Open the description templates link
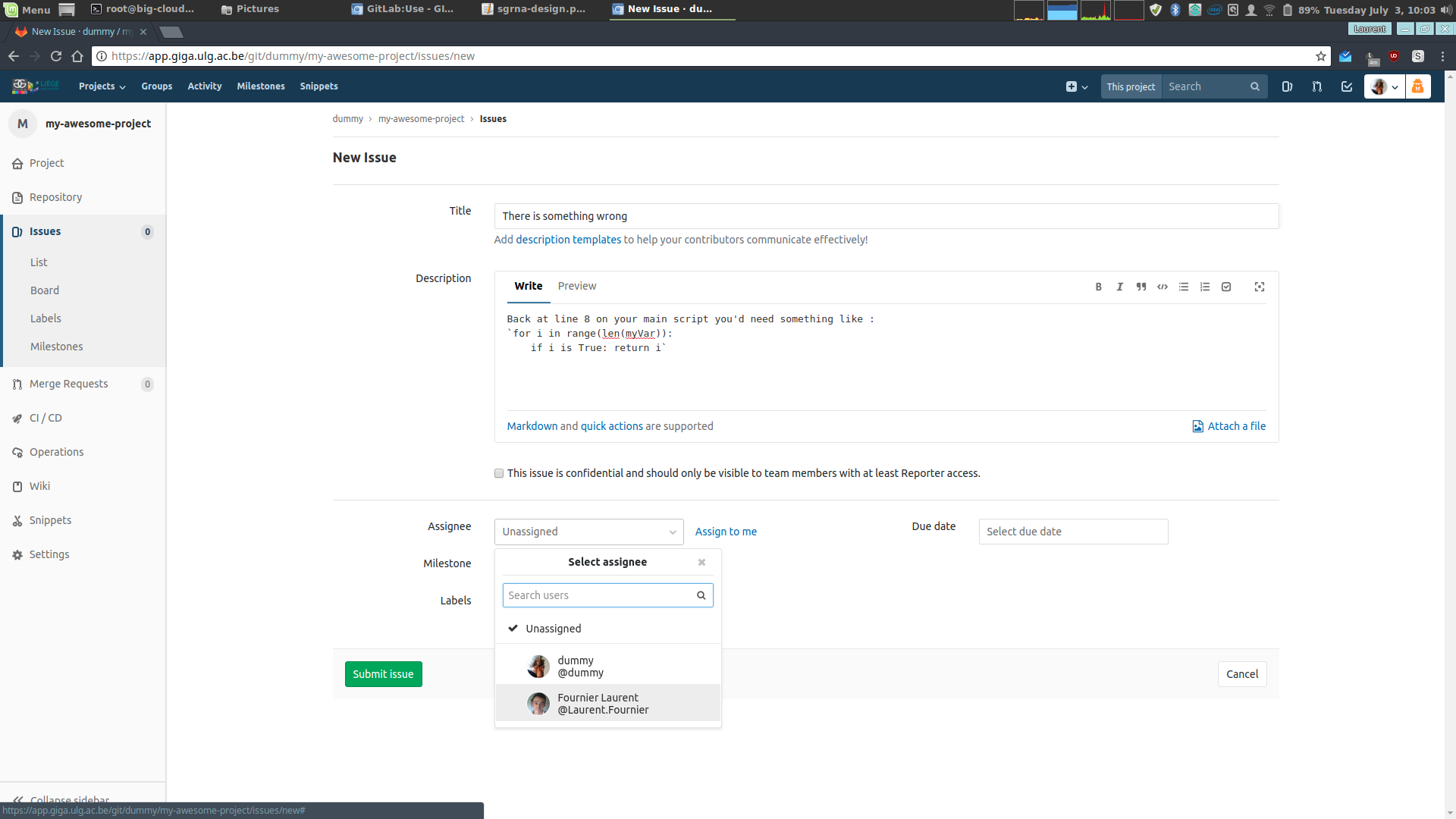This screenshot has height=819, width=1456. click(568, 240)
